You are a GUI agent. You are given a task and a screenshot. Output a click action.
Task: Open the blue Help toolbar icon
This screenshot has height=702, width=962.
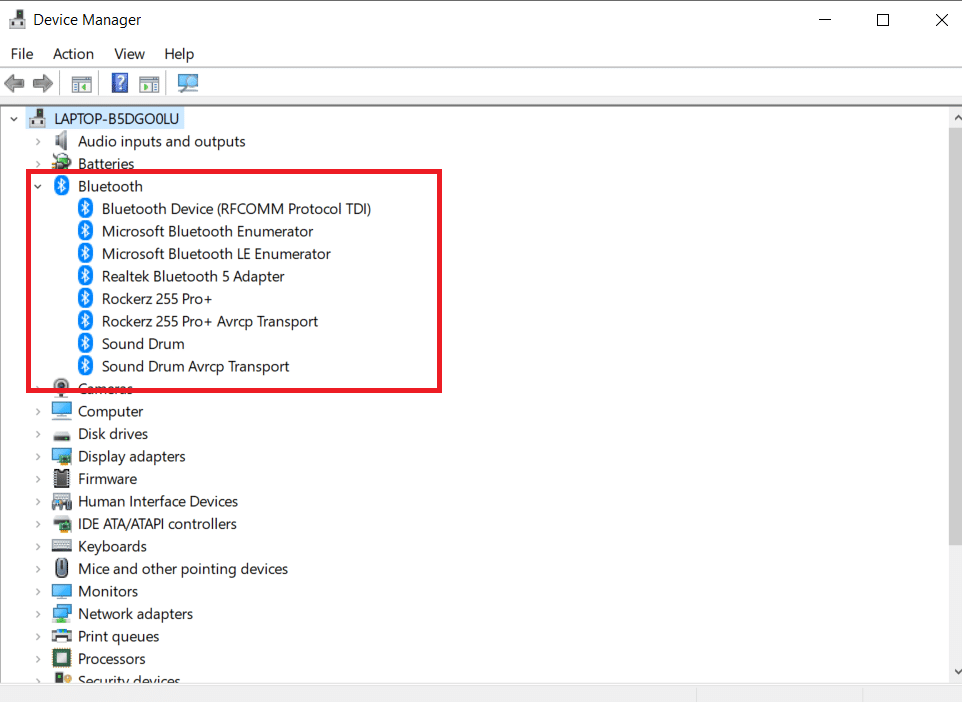coord(120,83)
